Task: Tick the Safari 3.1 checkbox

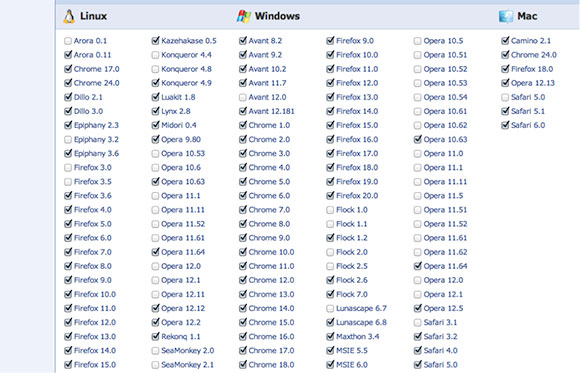Action: (x=418, y=322)
